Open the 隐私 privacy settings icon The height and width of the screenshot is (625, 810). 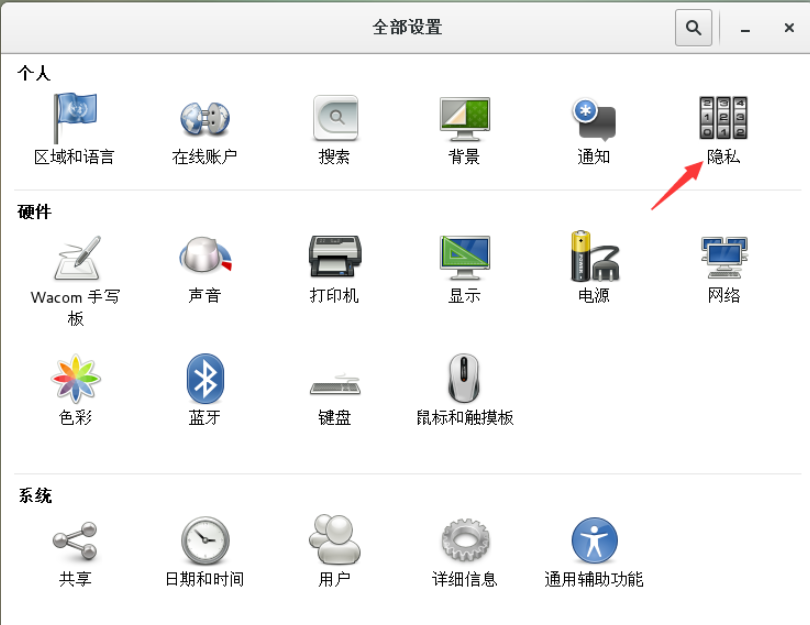tap(723, 118)
